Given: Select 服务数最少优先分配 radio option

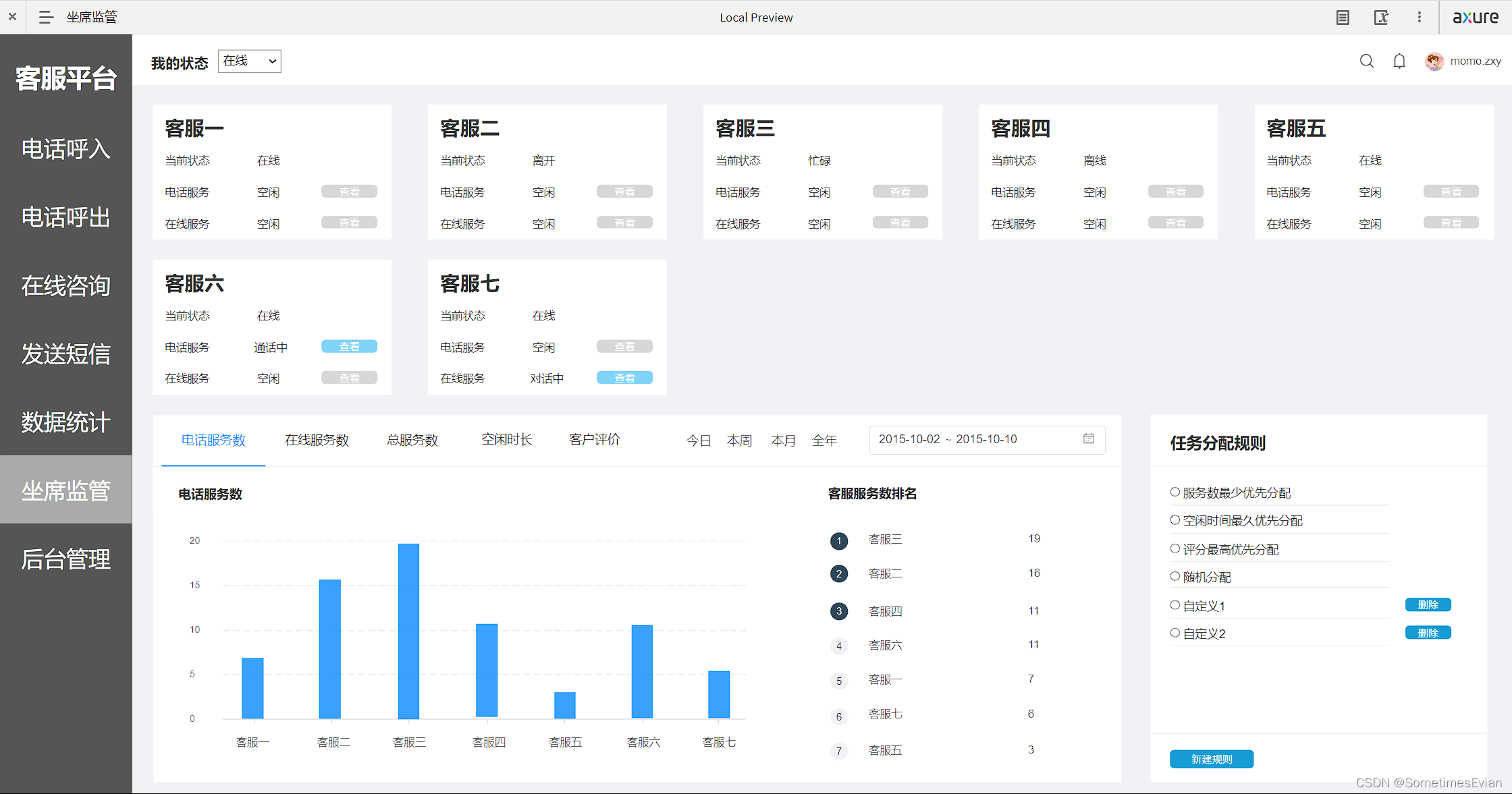Looking at the screenshot, I should coord(1175,492).
